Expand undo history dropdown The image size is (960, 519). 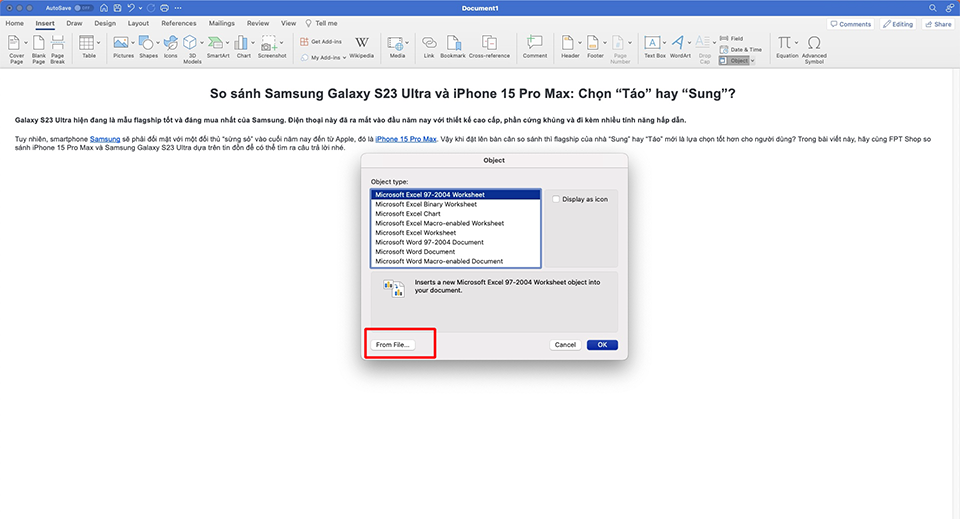click(141, 8)
